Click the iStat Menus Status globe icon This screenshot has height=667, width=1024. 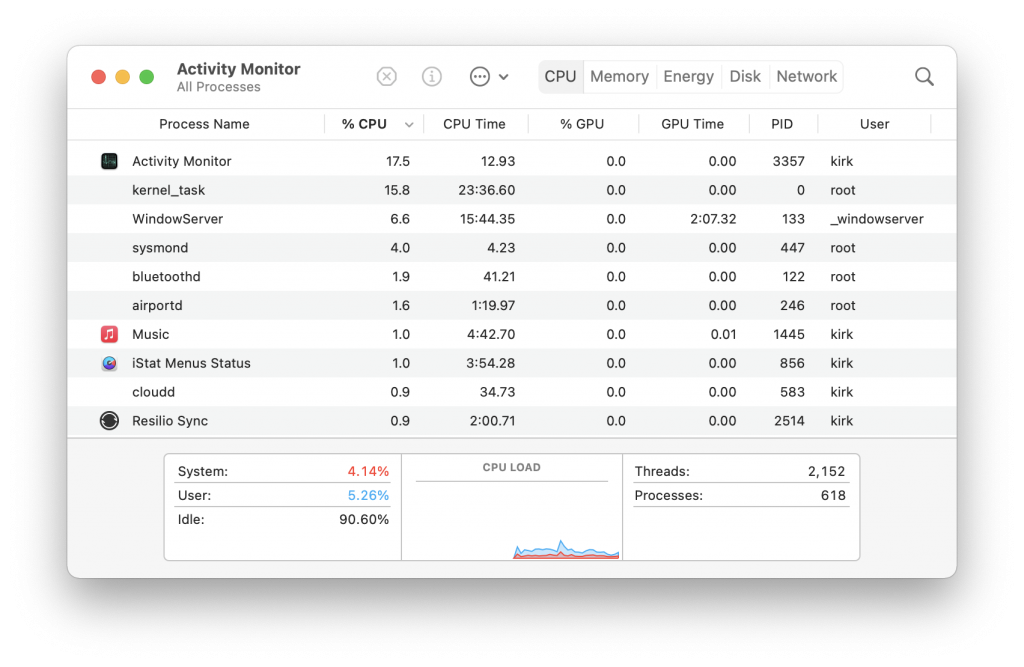(109, 363)
